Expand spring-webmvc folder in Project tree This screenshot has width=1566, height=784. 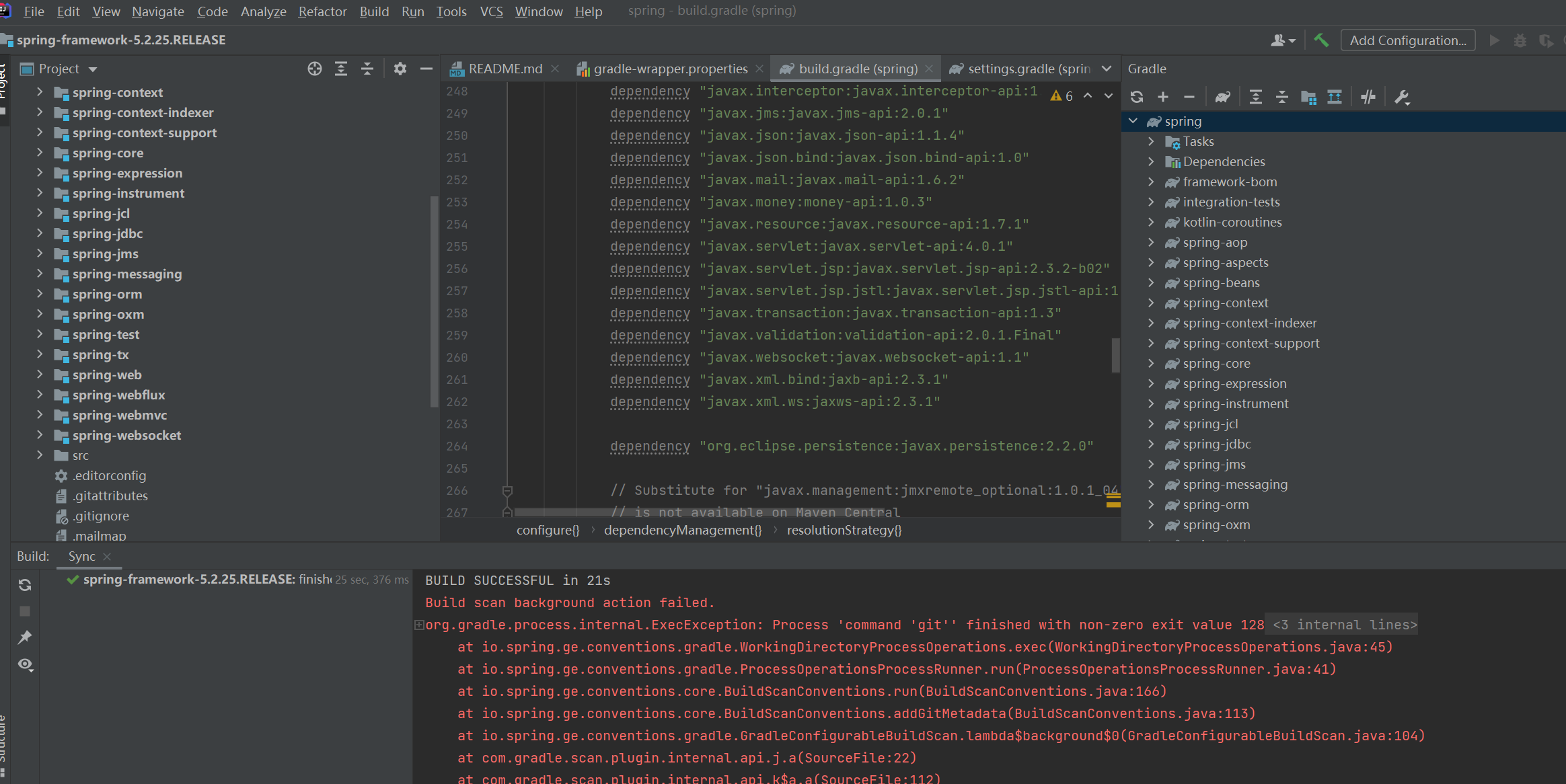[x=40, y=415]
